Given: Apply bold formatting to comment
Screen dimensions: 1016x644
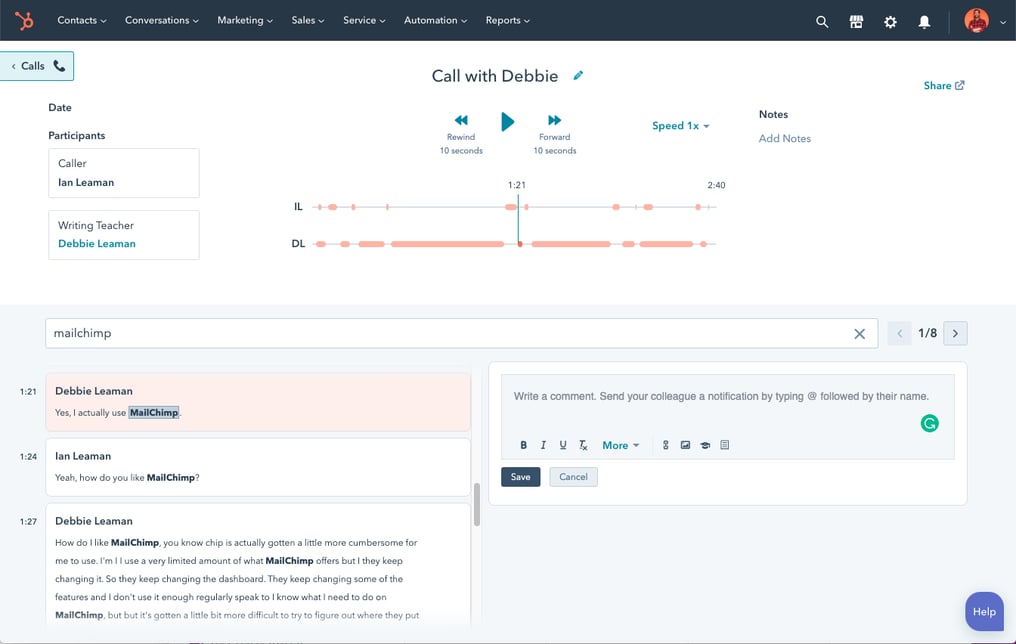Looking at the screenshot, I should (524, 445).
